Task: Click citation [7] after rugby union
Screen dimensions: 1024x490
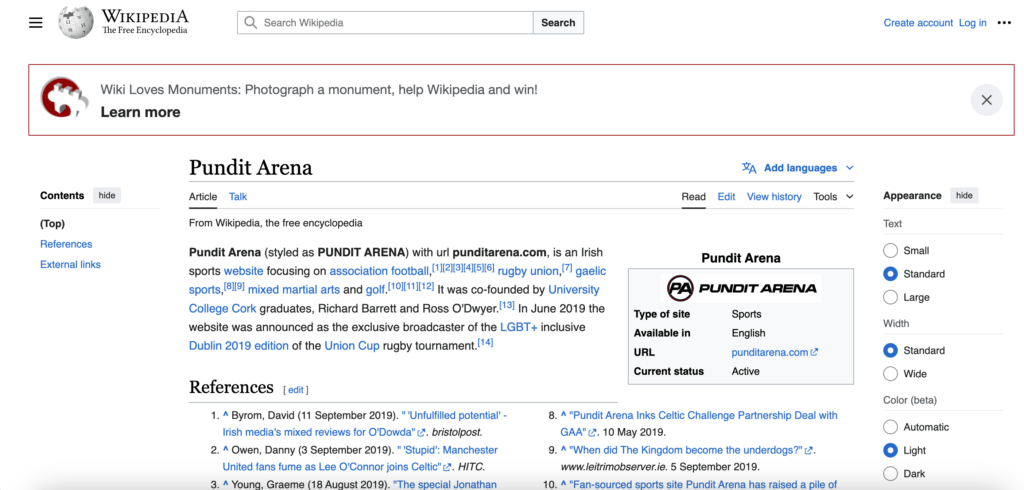Action: (567, 268)
